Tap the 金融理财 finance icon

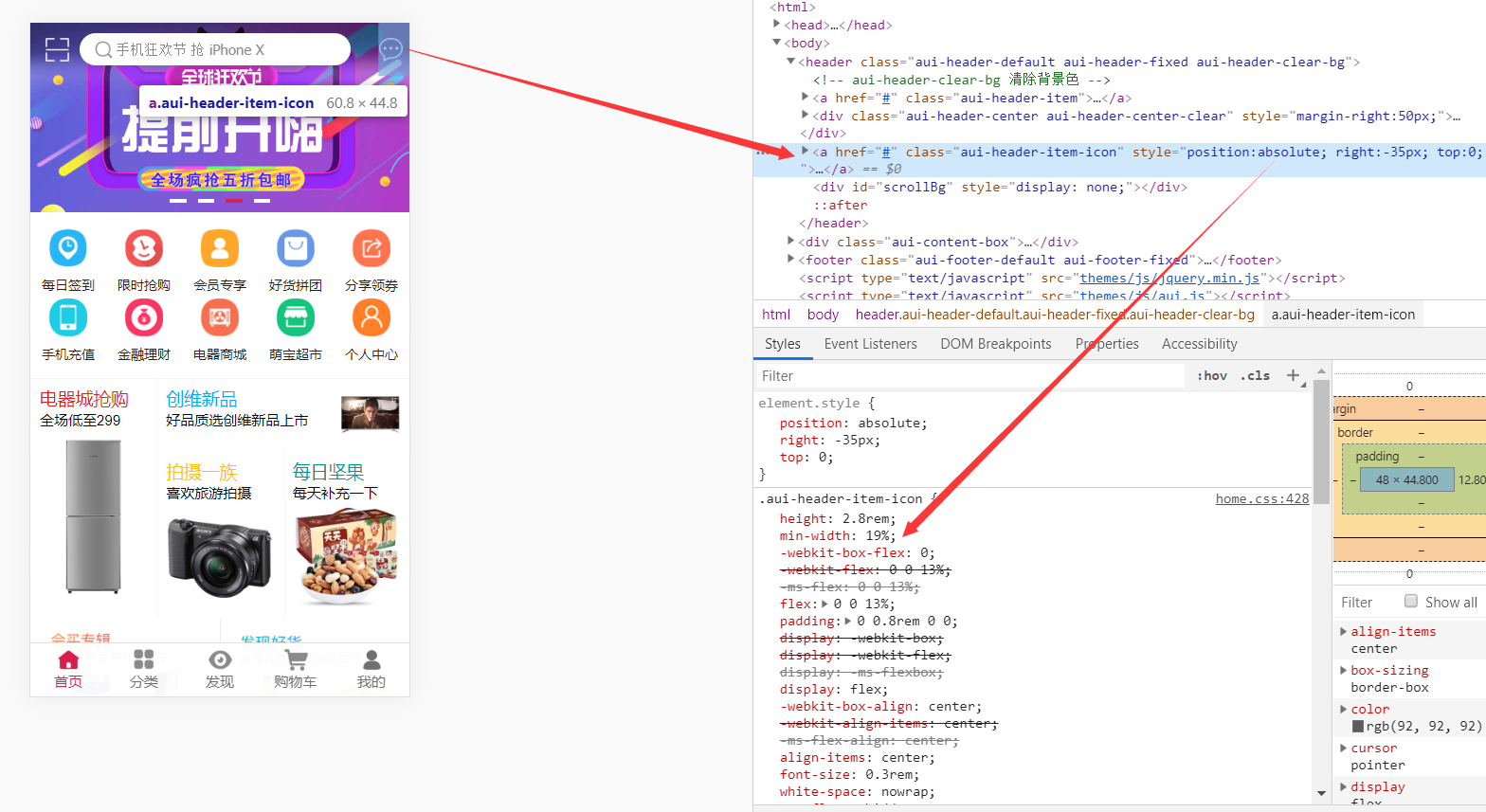[144, 318]
